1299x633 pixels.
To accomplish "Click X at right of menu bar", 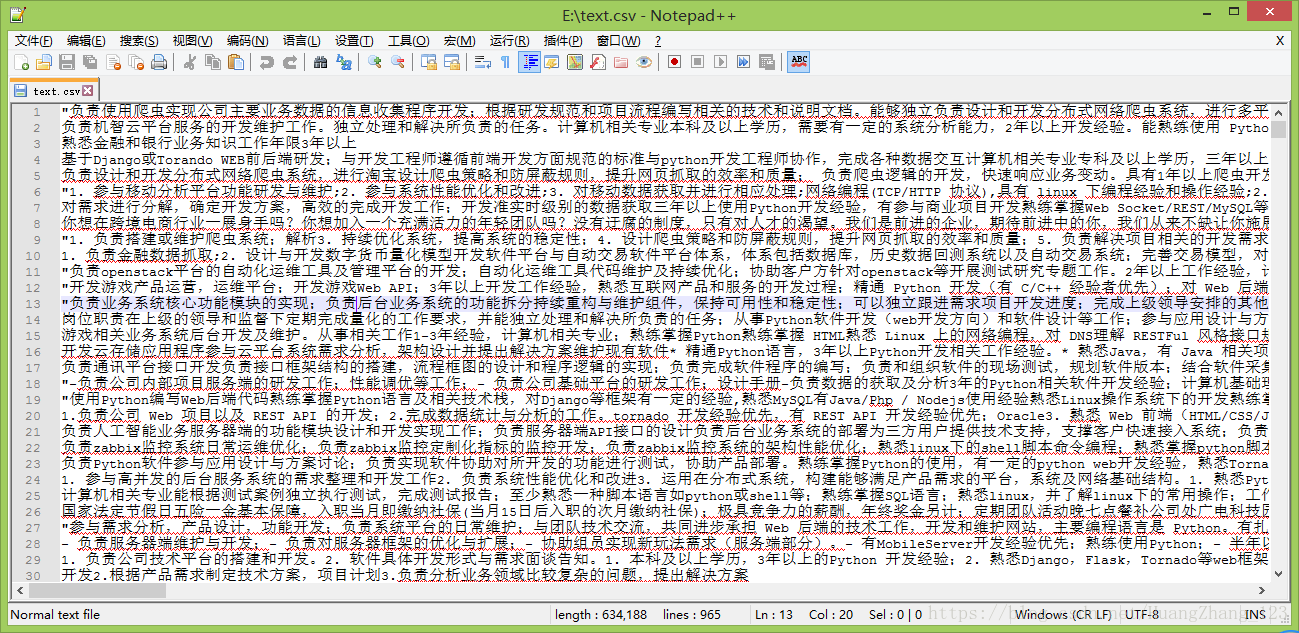I will 1280,41.
